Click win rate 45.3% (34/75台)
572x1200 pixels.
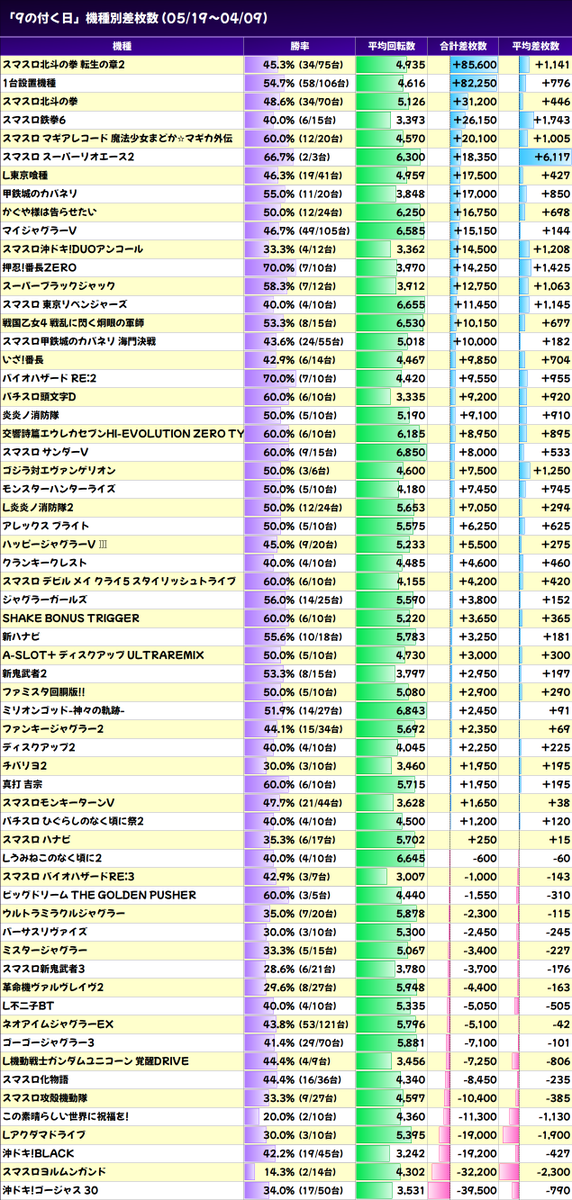point(305,64)
